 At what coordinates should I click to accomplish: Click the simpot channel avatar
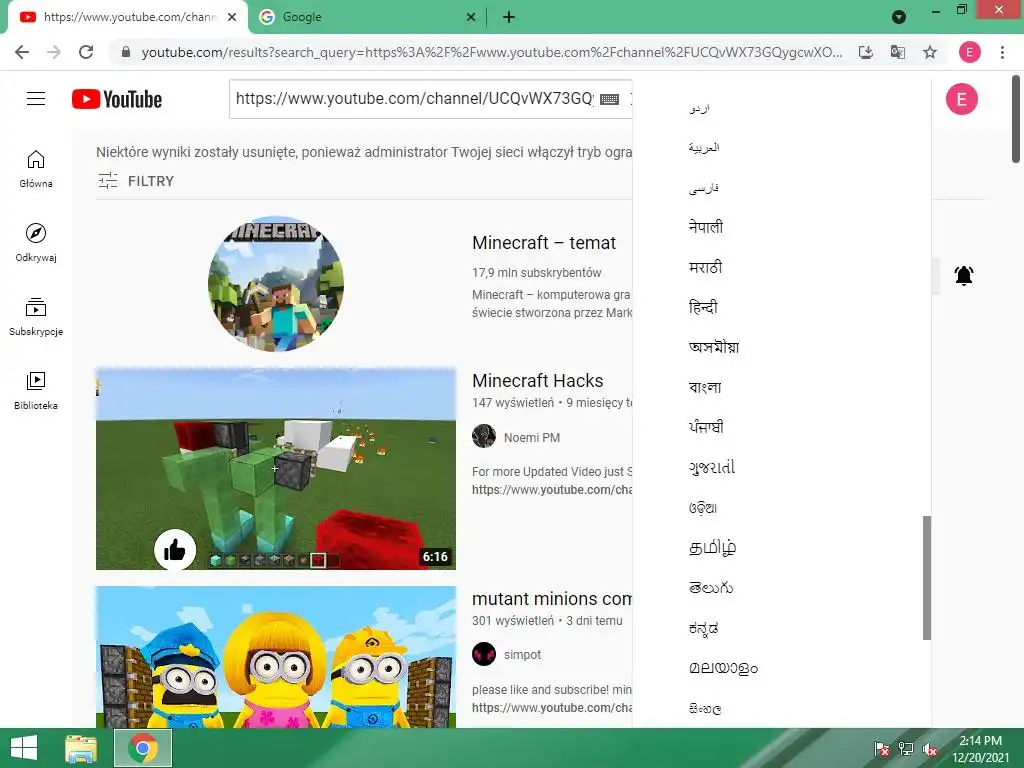tap(484, 654)
